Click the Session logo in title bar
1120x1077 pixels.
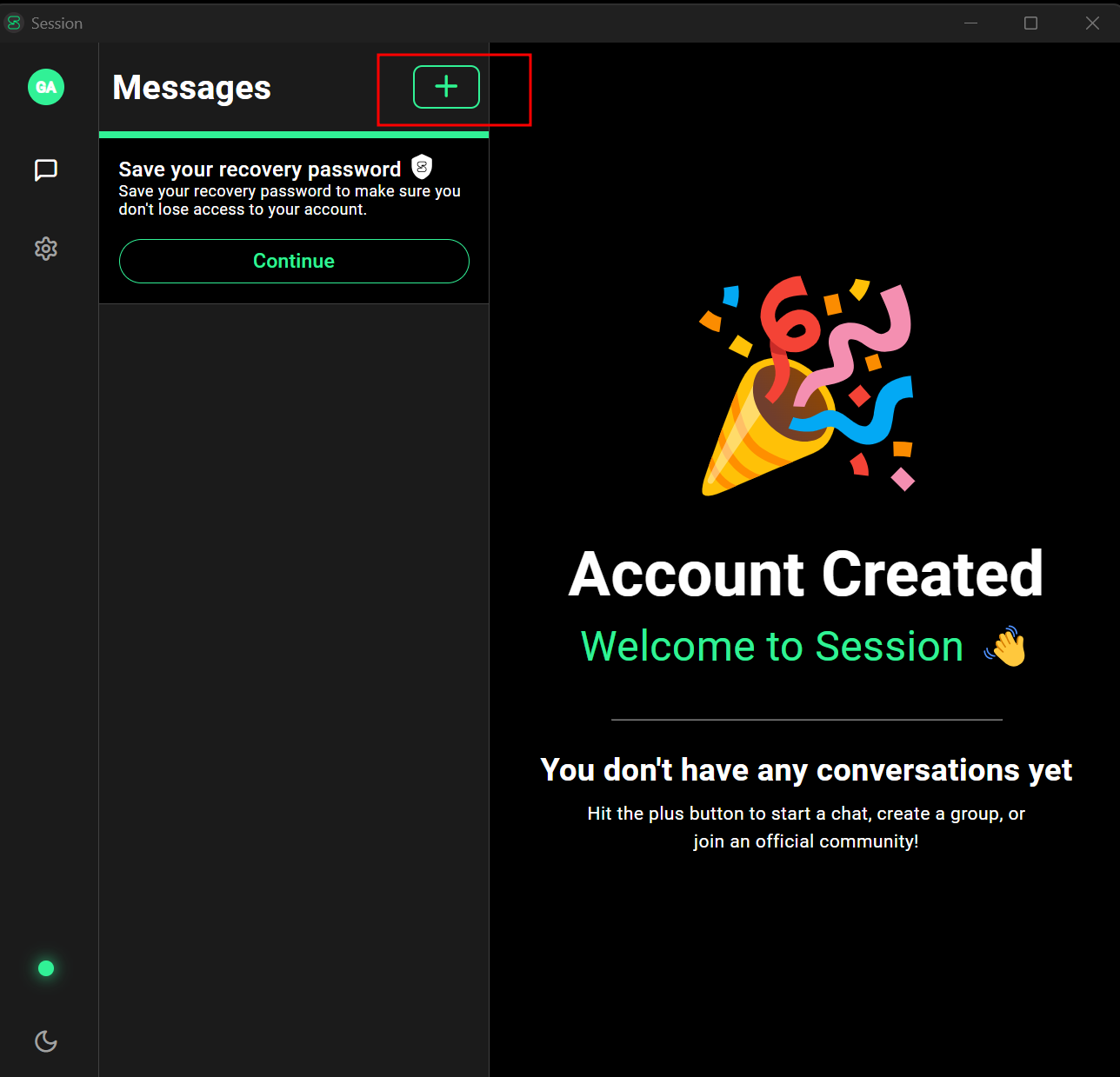(14, 23)
